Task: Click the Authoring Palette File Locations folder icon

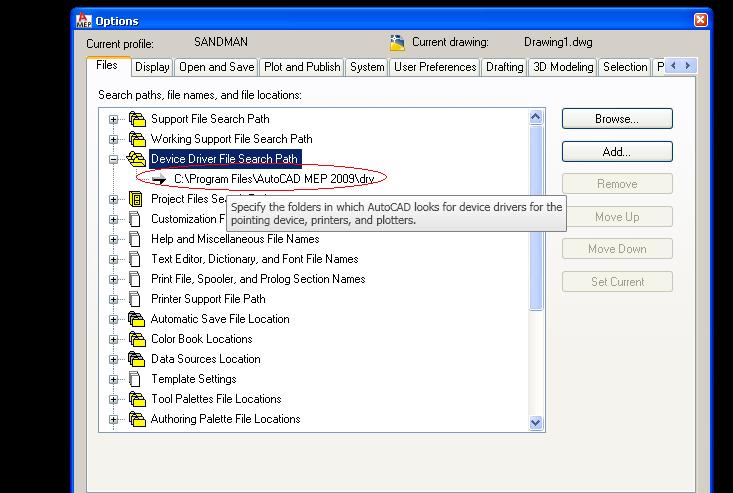Action: pos(137,419)
